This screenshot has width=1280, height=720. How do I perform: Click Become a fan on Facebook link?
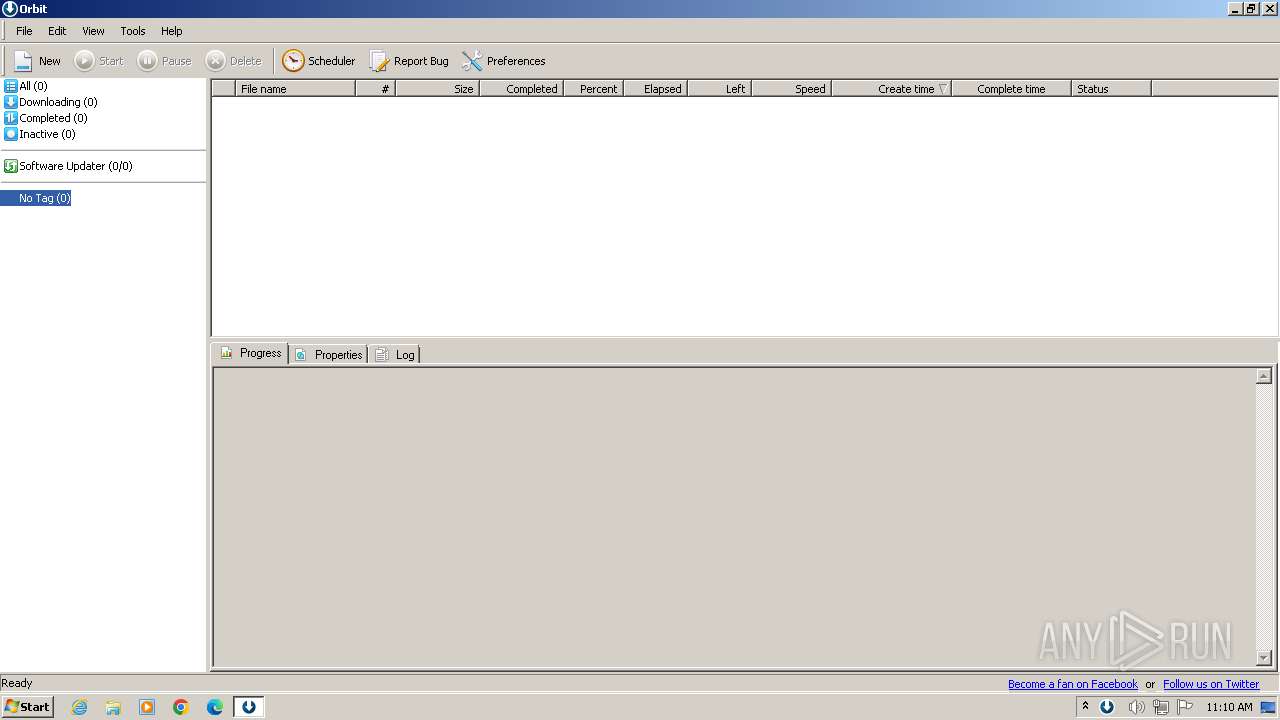click(1073, 684)
